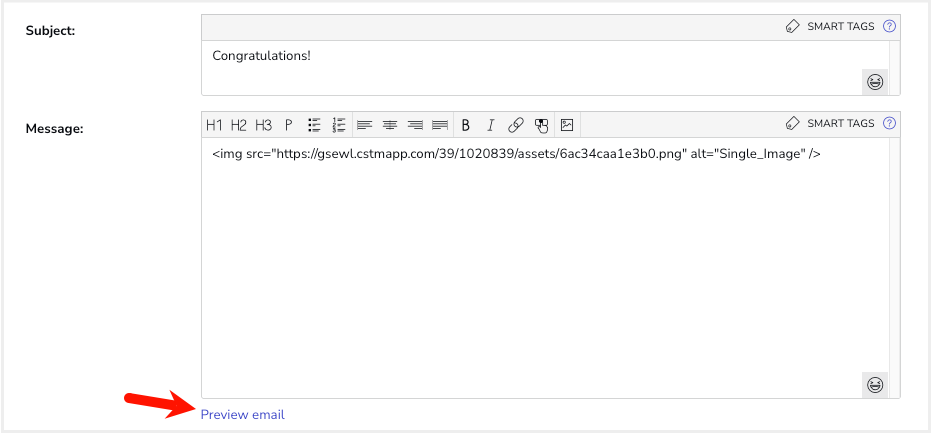Open help icon beside Subject Smart Tags

click(x=889, y=26)
